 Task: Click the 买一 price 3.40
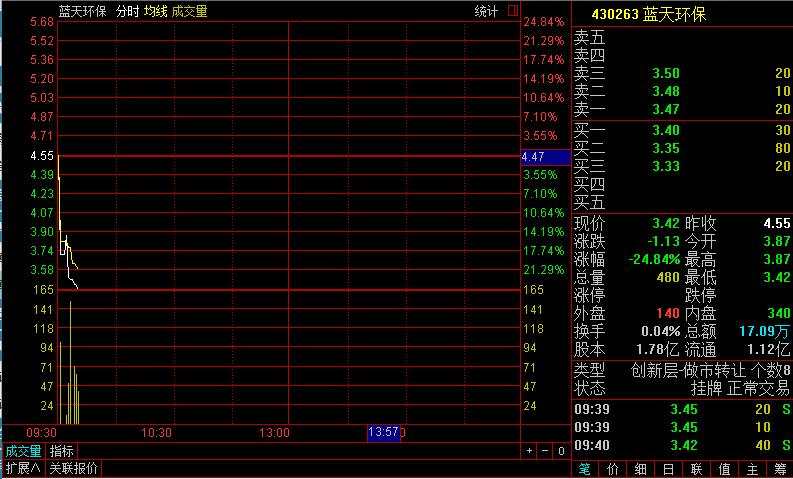pos(666,130)
